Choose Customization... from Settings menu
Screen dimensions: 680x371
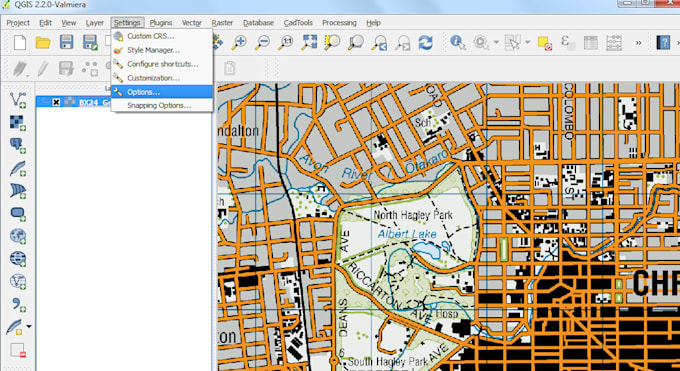[162, 78]
